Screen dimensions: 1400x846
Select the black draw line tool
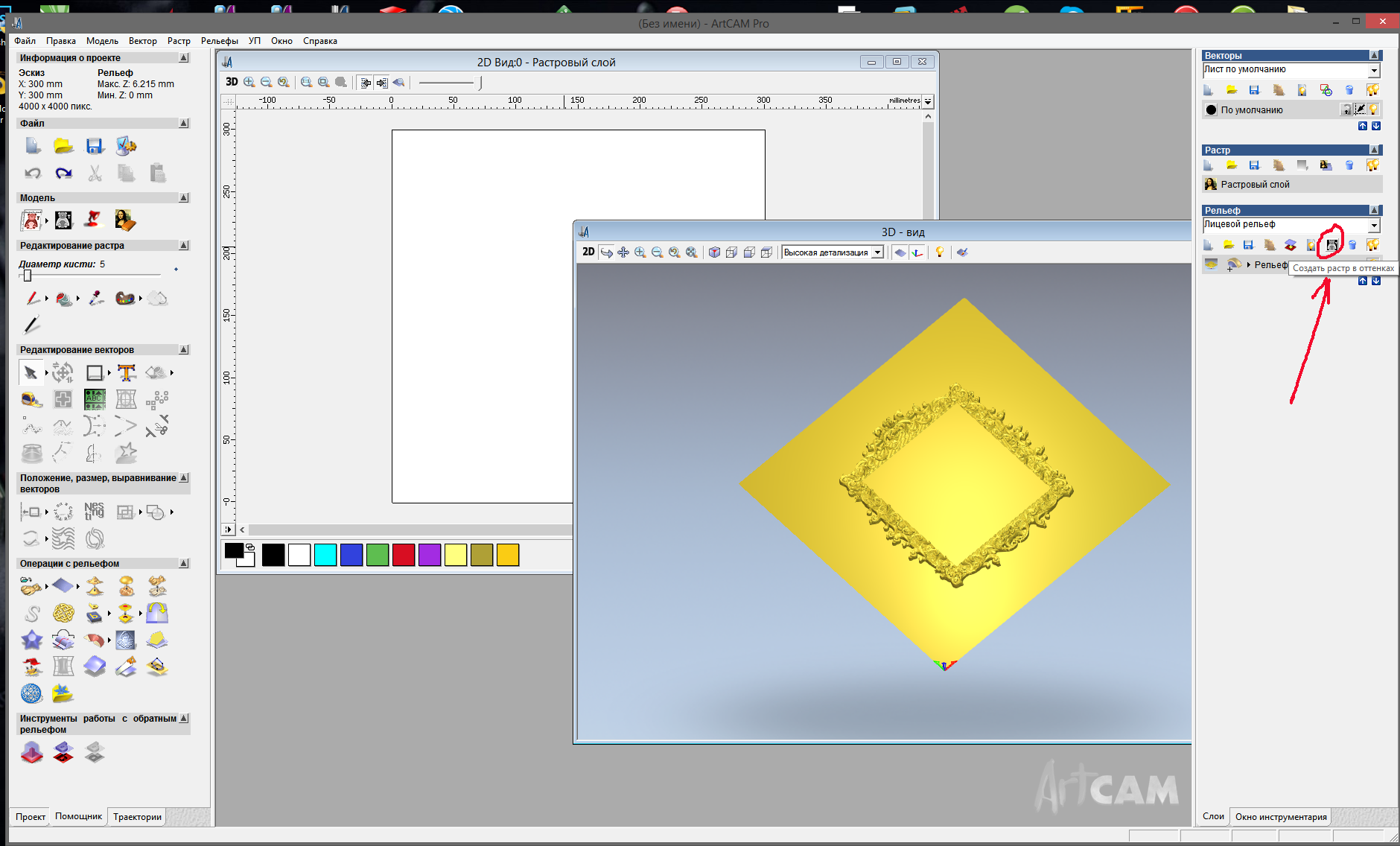click(x=31, y=325)
